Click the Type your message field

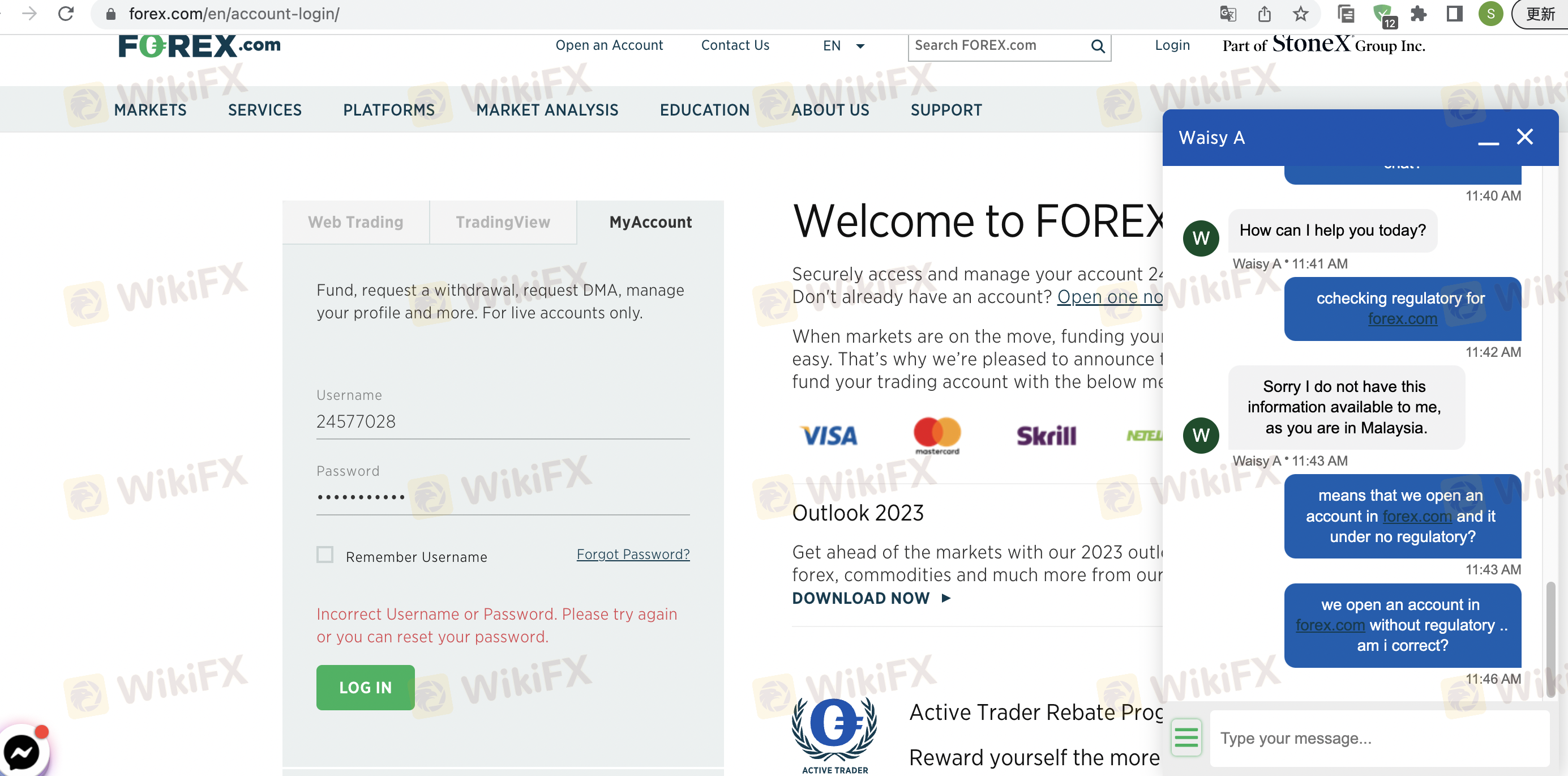1379,738
